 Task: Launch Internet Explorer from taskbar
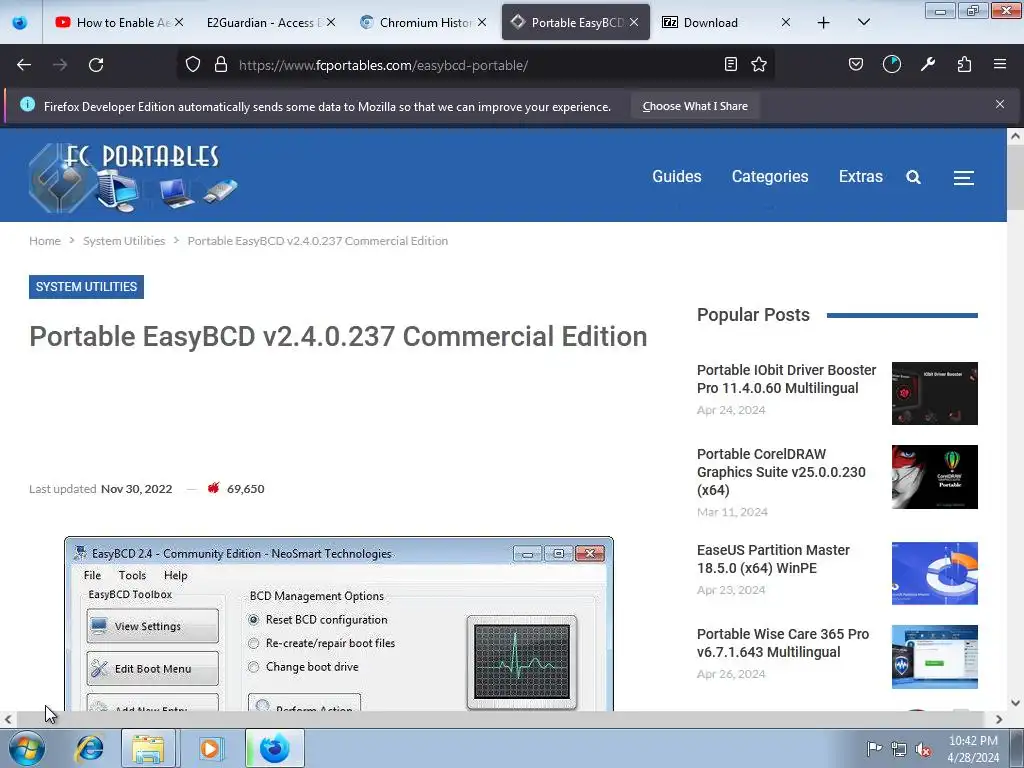point(89,748)
